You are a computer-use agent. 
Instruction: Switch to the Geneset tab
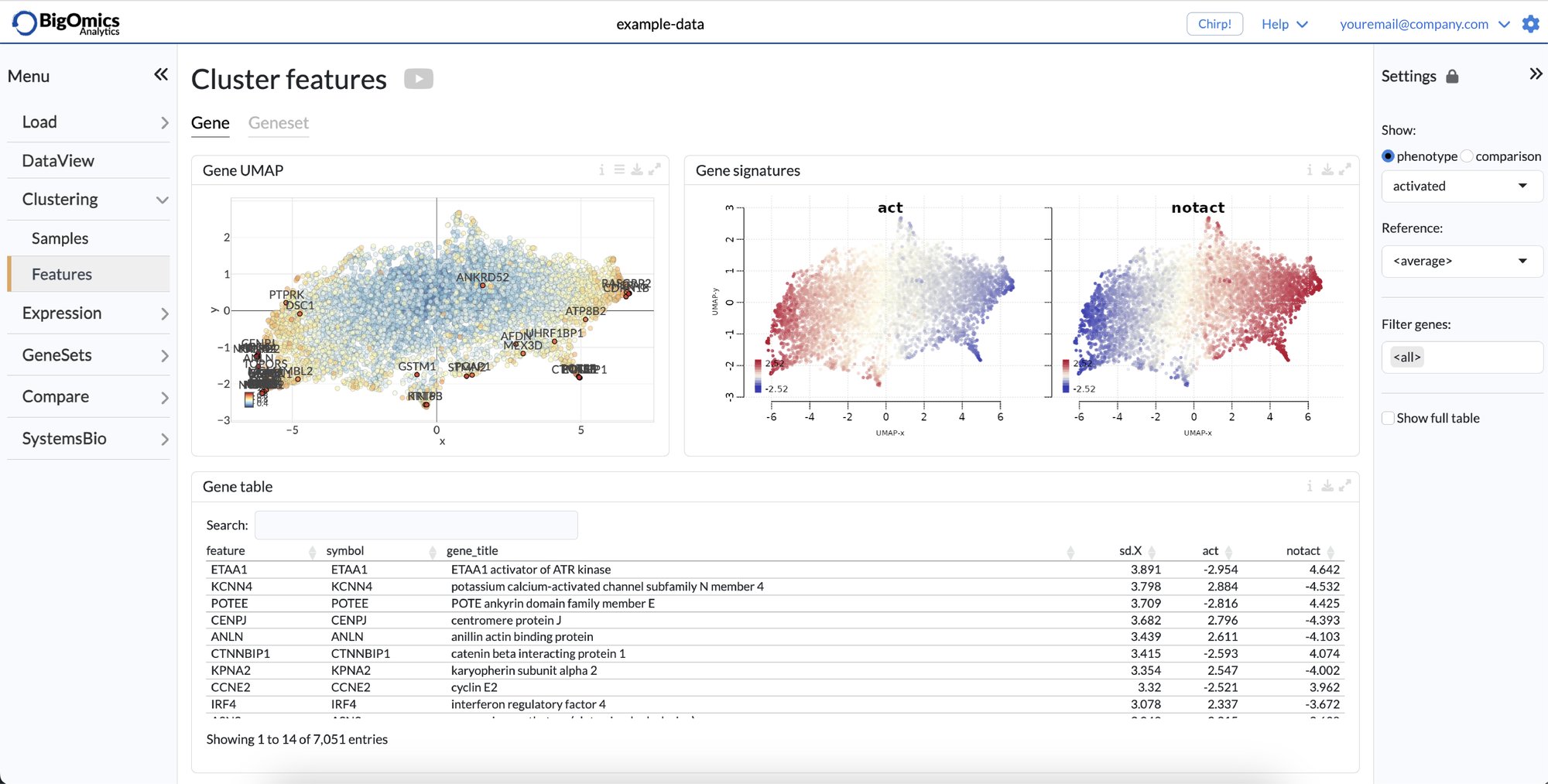pos(279,123)
